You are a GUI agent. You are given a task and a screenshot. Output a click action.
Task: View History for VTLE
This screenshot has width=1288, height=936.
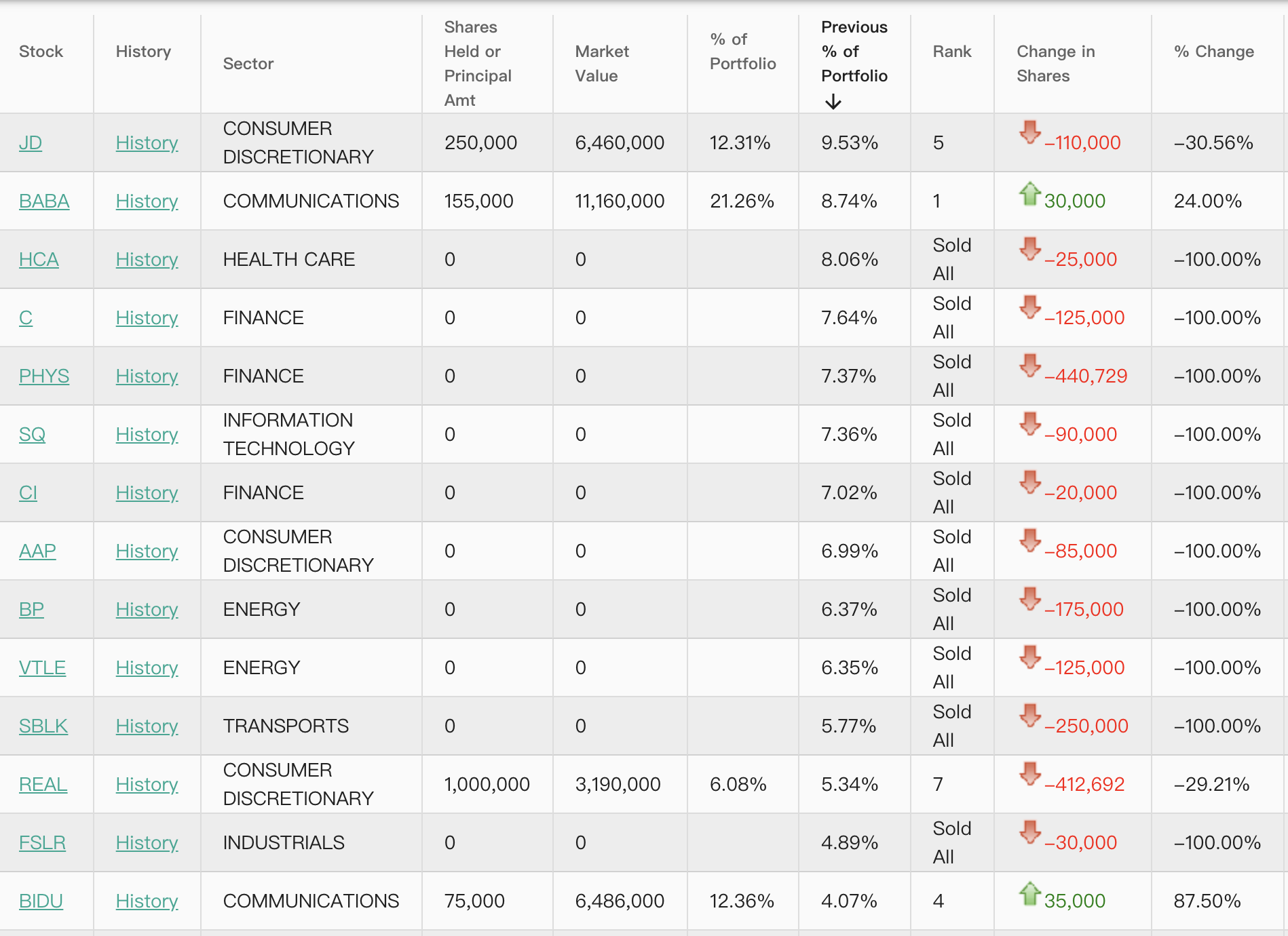click(x=147, y=667)
